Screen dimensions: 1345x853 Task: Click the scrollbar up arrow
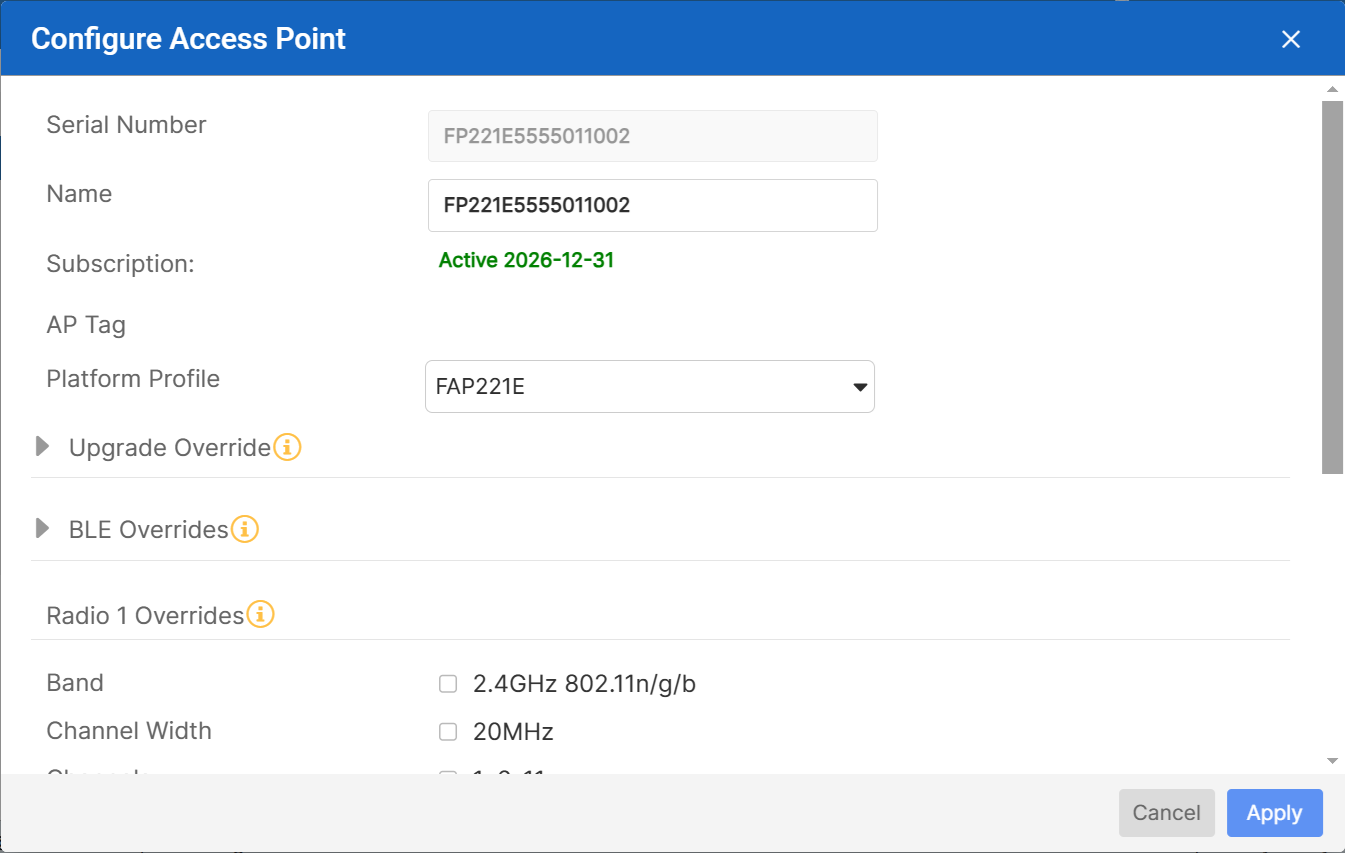click(x=1332, y=89)
